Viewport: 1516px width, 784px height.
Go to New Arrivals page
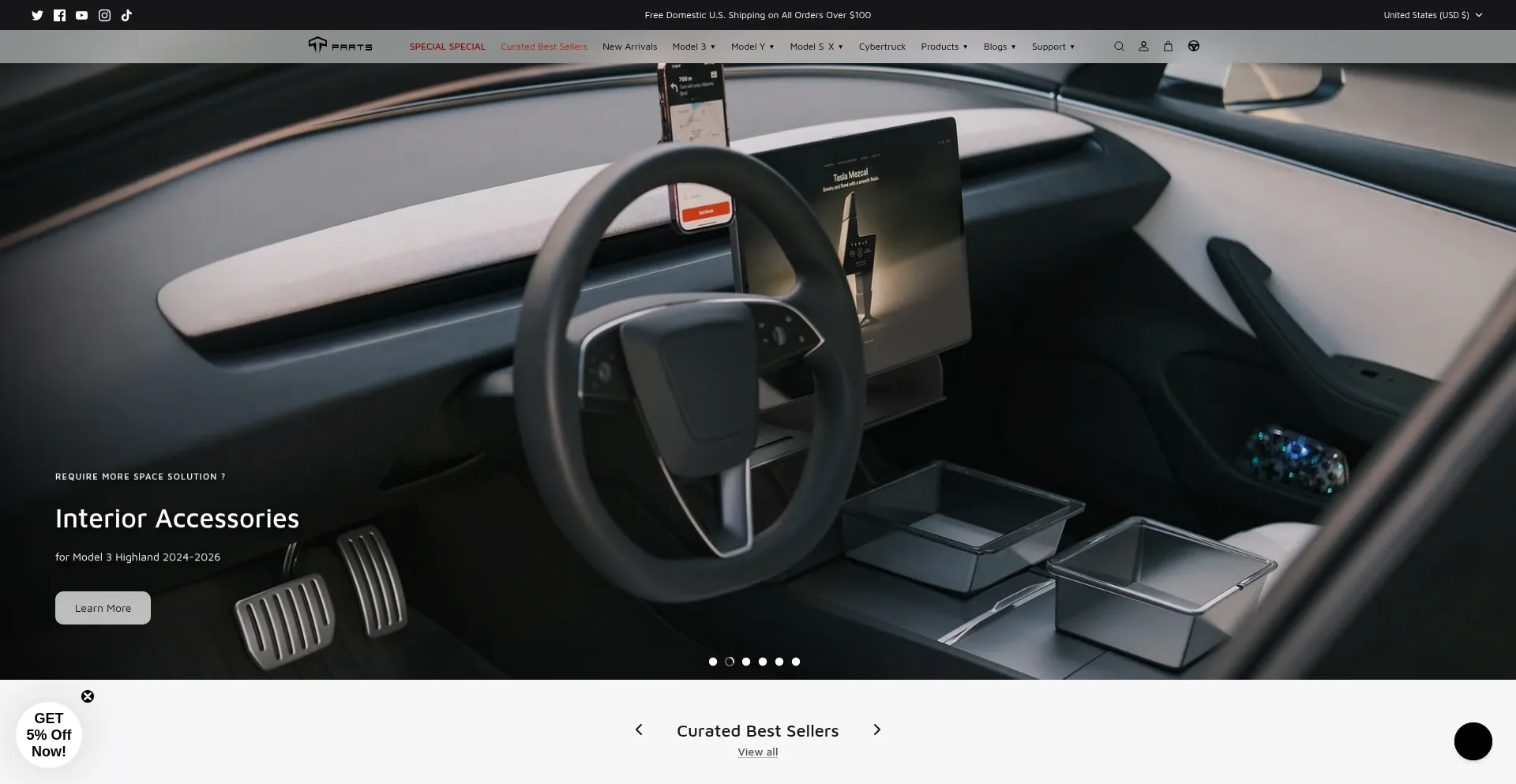click(629, 47)
